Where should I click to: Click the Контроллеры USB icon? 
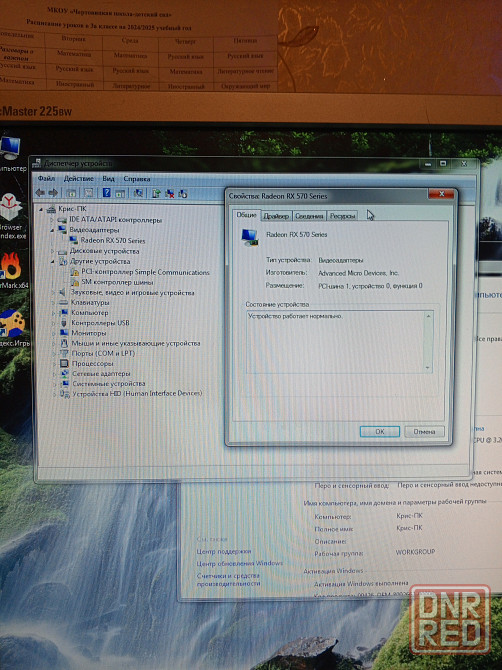(x=64, y=323)
